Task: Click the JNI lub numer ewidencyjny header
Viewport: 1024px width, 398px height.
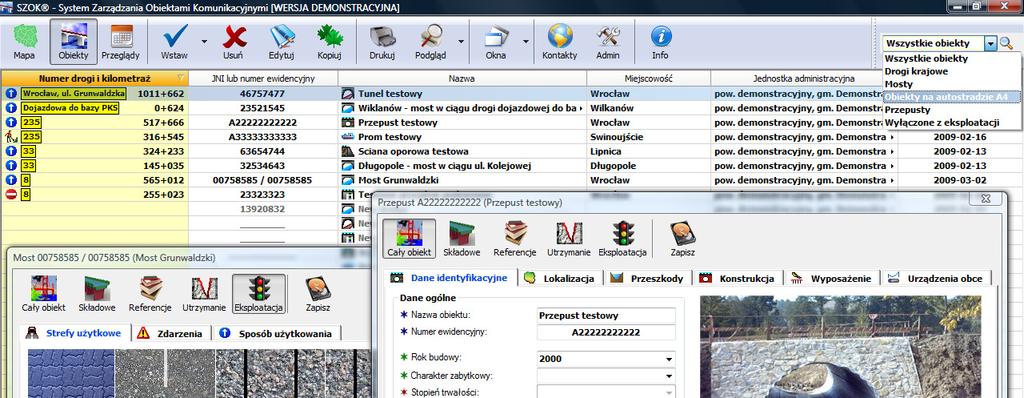Action: tap(263, 78)
